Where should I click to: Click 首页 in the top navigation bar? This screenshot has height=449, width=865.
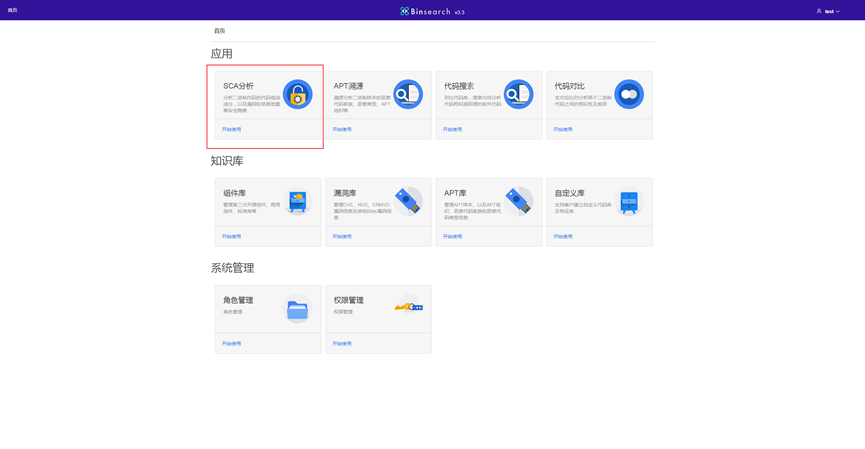click(13, 10)
